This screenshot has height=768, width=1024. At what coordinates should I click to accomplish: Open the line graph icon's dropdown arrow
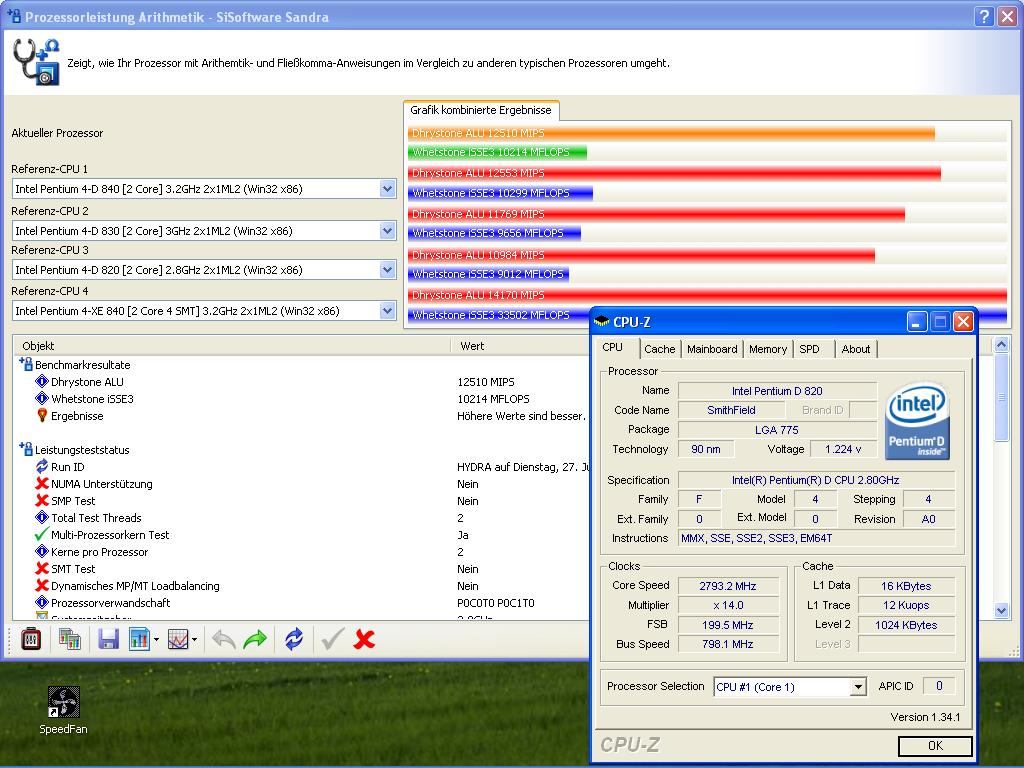195,639
